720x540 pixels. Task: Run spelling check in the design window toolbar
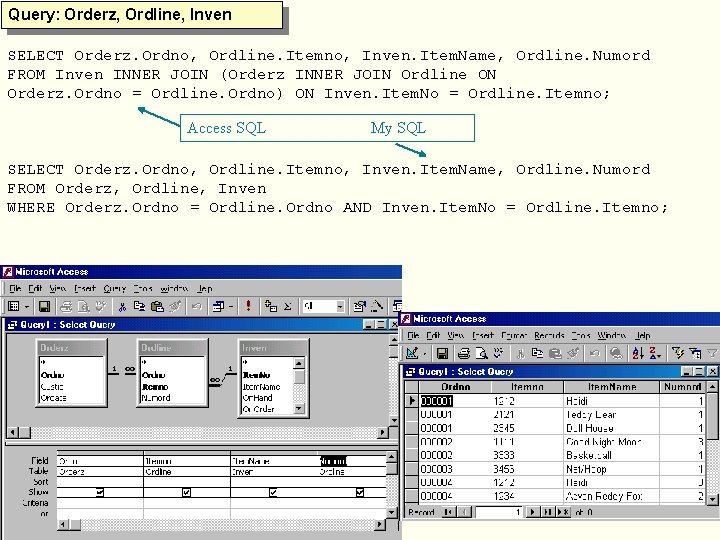pos(101,306)
